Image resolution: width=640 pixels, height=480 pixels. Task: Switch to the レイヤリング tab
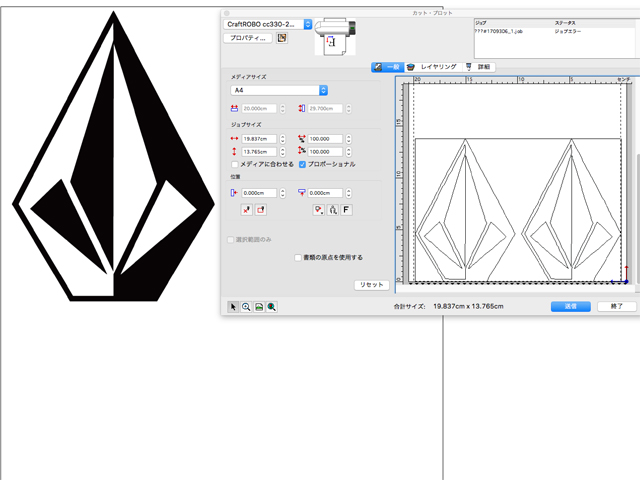pos(433,67)
